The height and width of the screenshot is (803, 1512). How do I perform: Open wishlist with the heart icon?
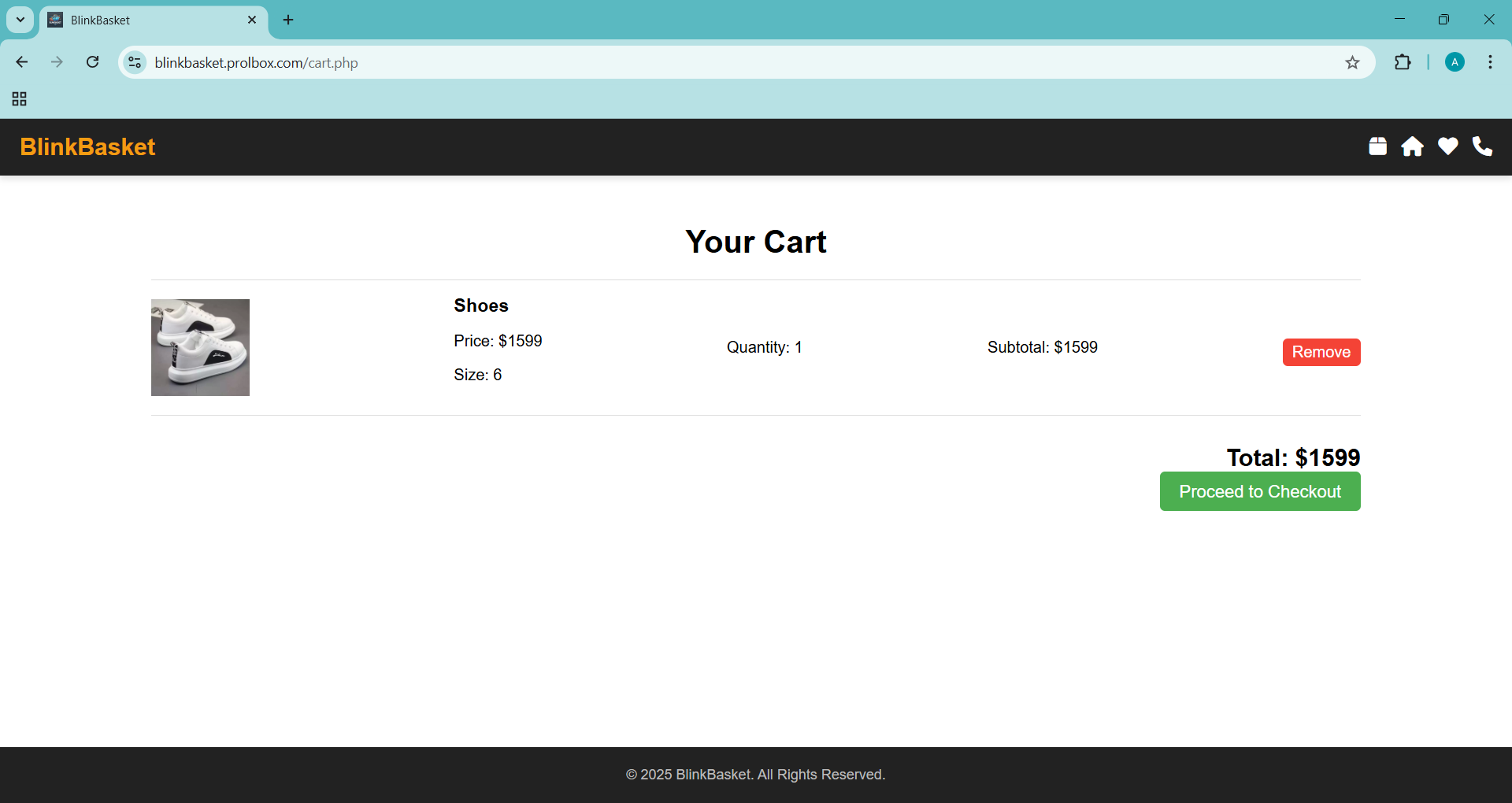pos(1447,146)
